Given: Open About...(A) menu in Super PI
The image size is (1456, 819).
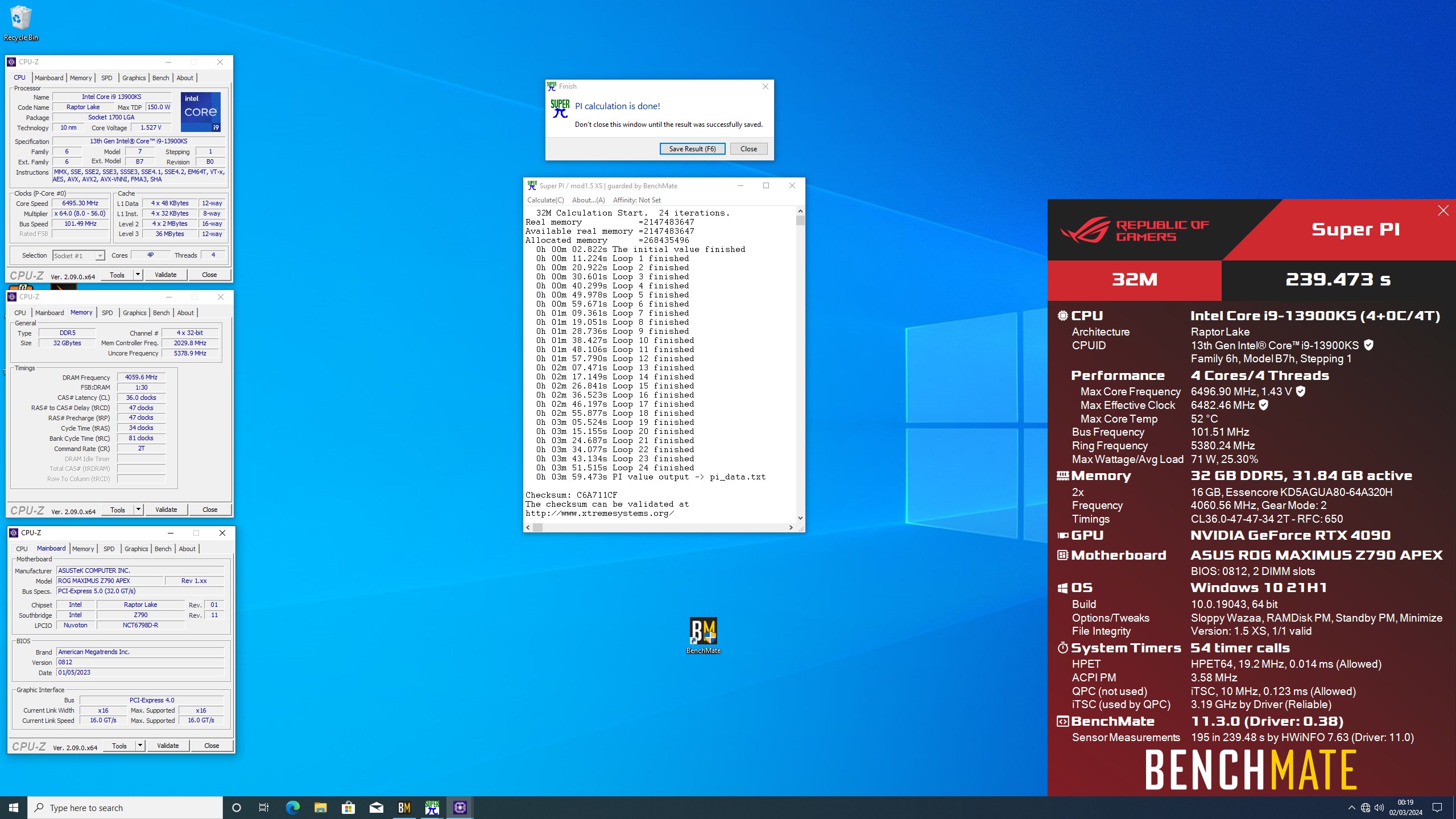Looking at the screenshot, I should pyautogui.click(x=588, y=200).
